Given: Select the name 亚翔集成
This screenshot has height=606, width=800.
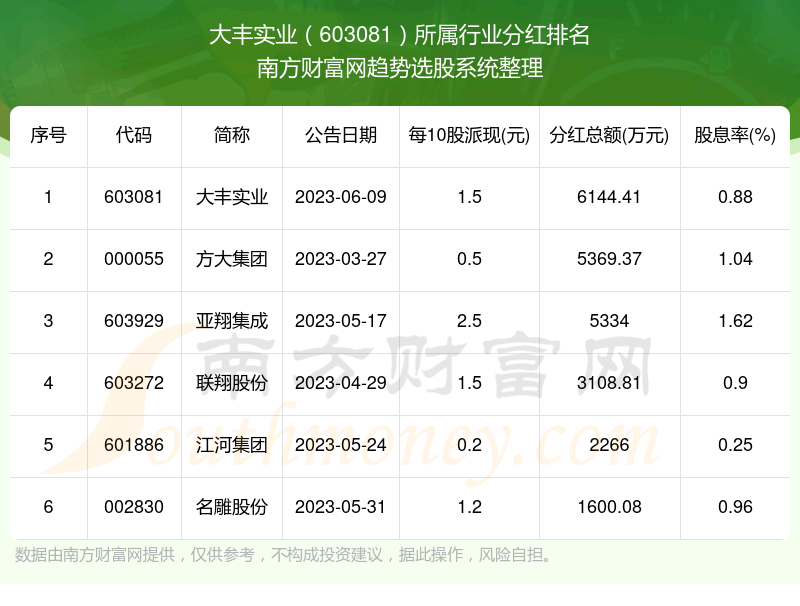Looking at the screenshot, I should tap(232, 321).
